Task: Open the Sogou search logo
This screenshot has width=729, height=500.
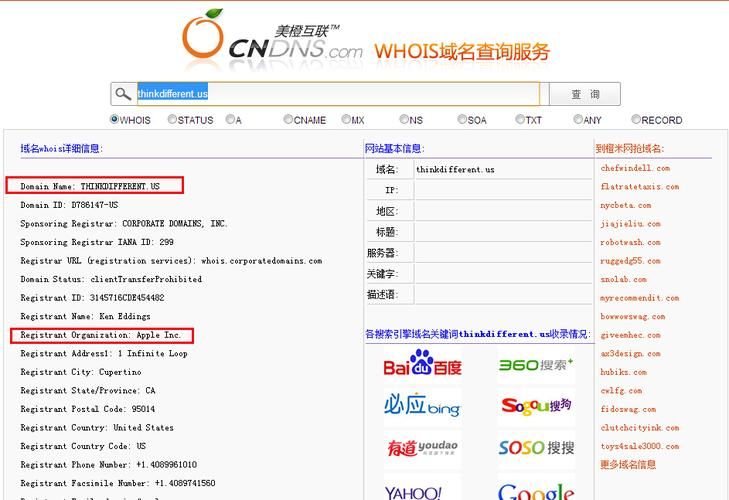Action: point(536,406)
